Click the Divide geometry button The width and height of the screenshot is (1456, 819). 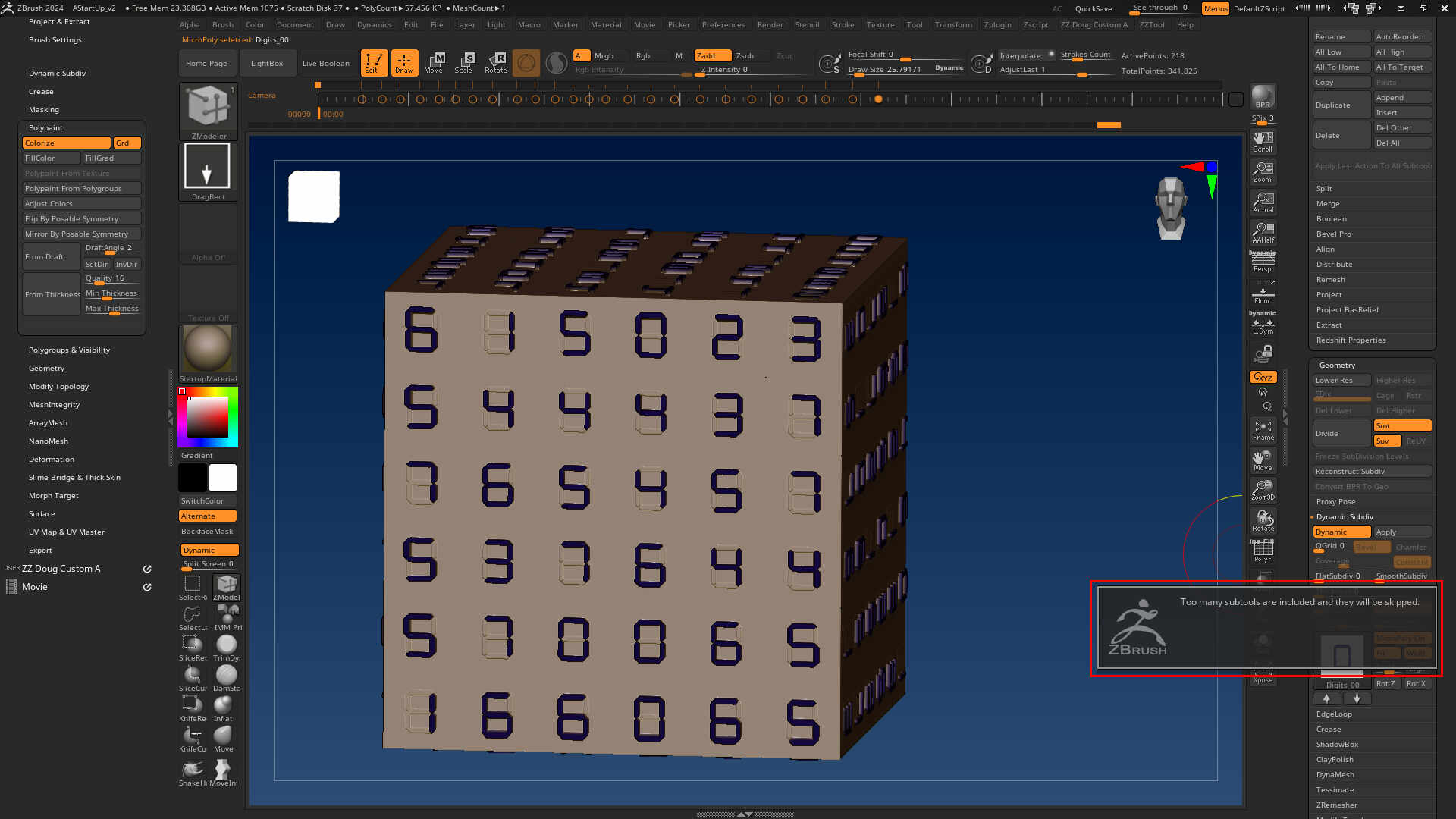pyautogui.click(x=1341, y=433)
